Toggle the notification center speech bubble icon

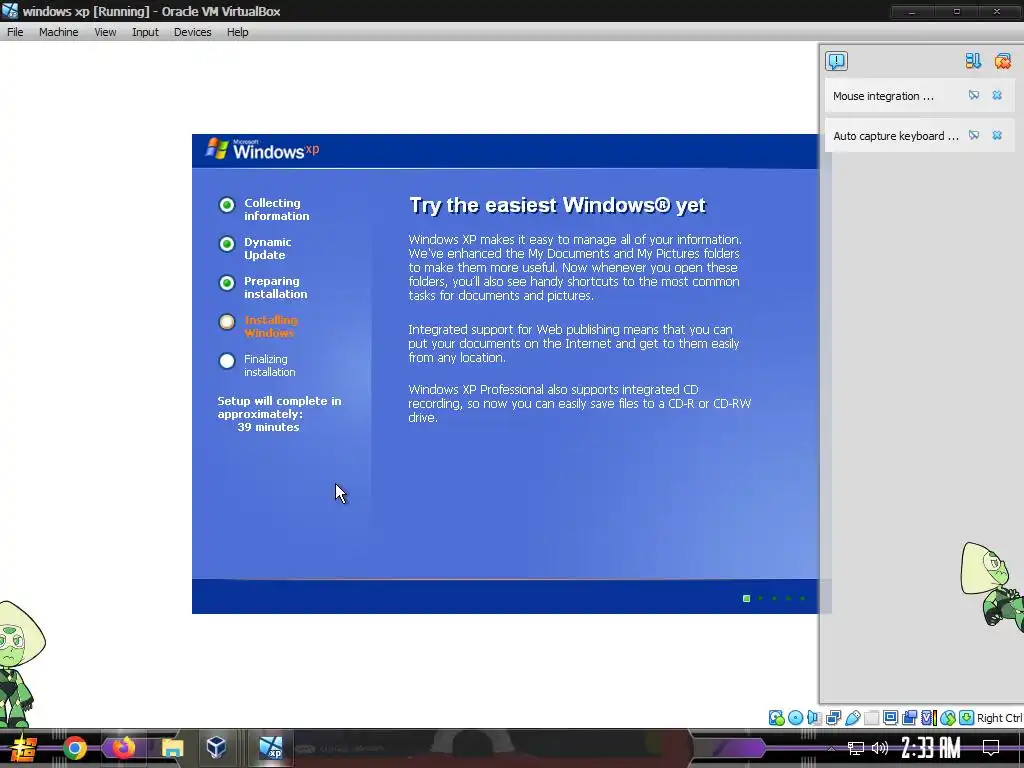coord(837,61)
